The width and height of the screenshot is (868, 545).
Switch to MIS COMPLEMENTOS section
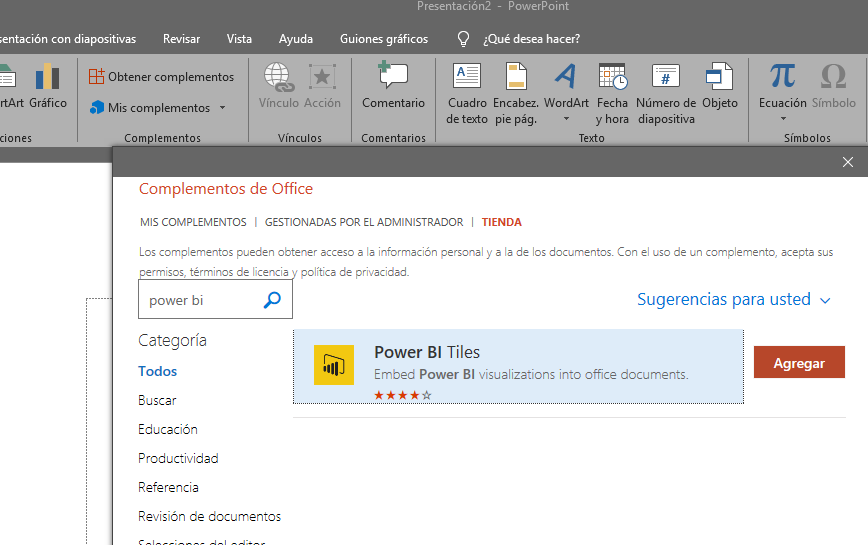(x=193, y=222)
